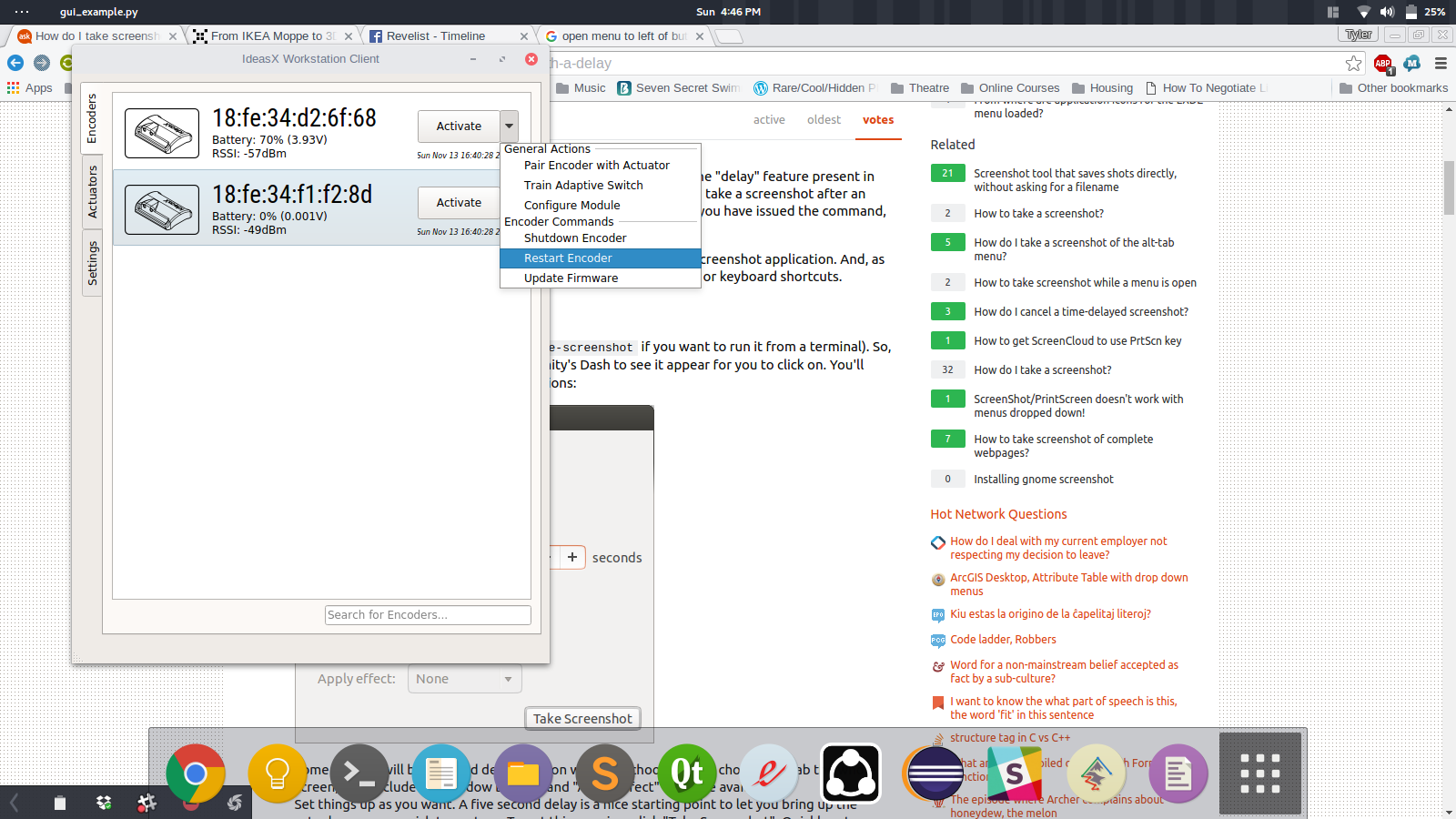Switch to the Actuators side tab
The width and height of the screenshot is (1456, 819).
click(x=92, y=192)
